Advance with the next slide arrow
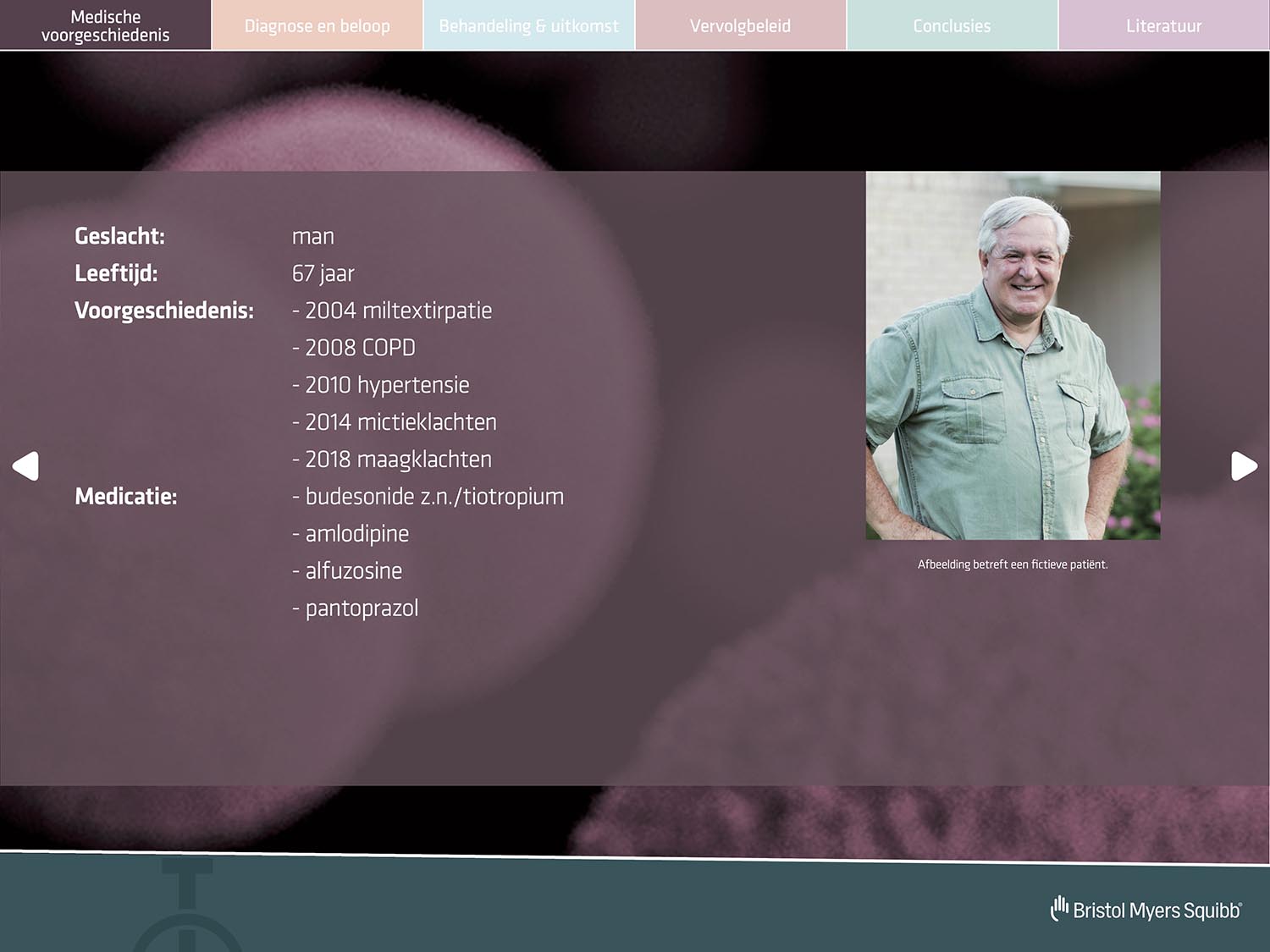 [x=1244, y=465]
